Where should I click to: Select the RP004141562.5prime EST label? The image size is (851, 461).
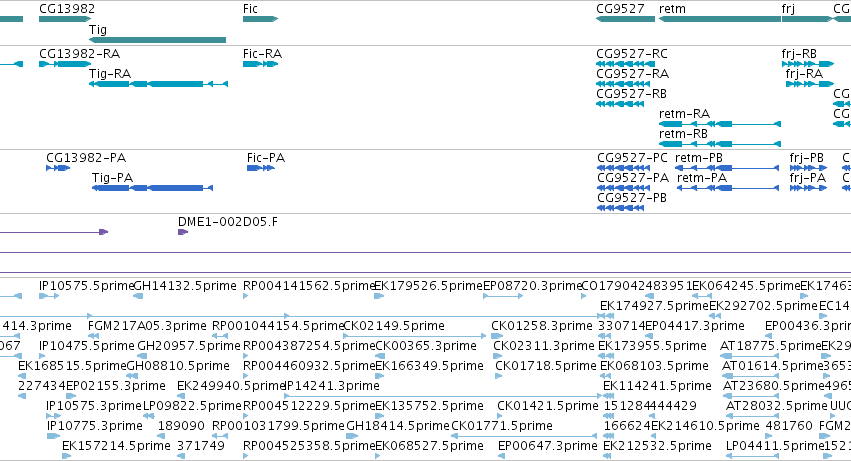click(309, 286)
